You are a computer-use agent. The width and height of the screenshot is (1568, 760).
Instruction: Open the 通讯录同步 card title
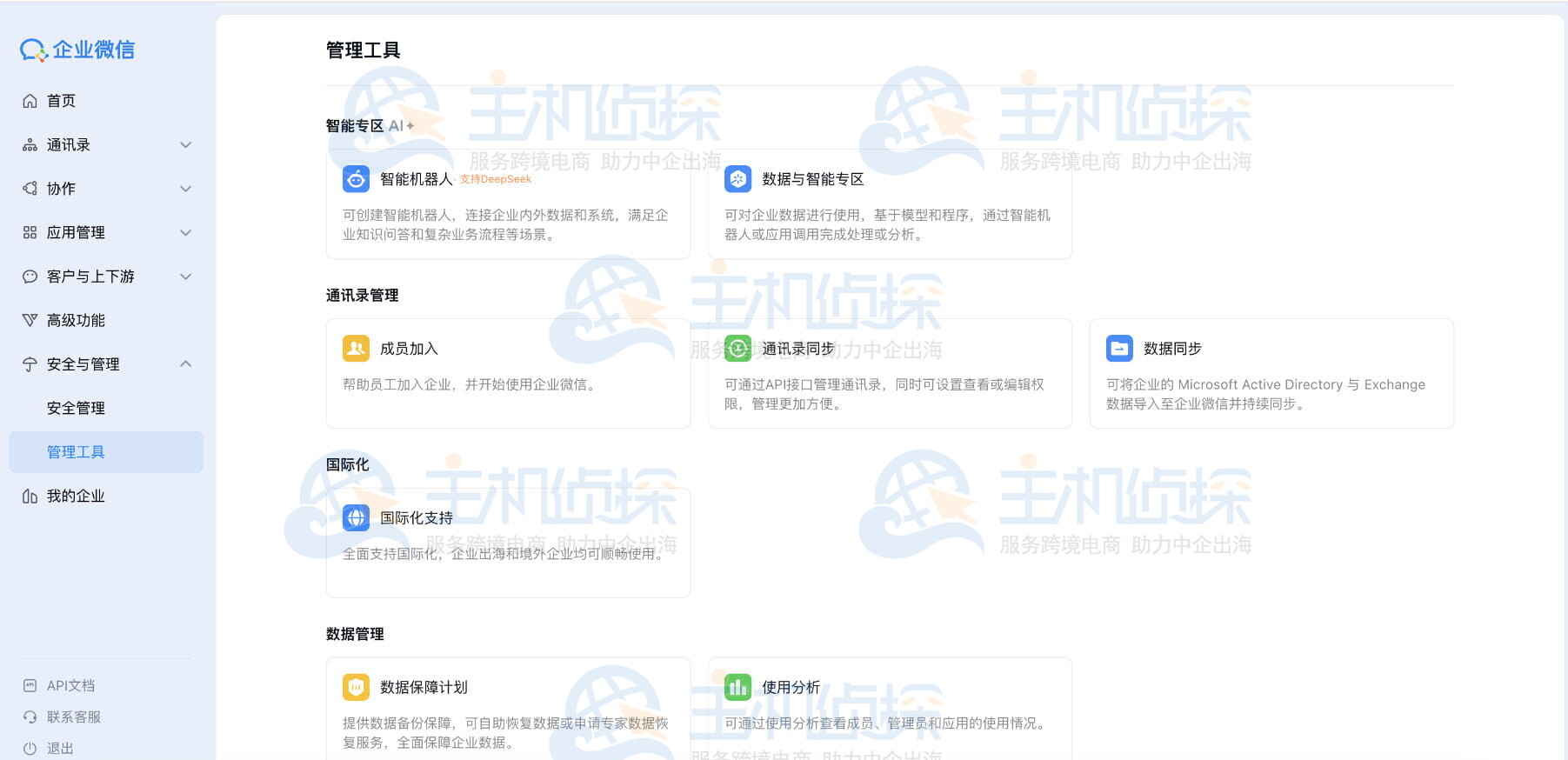798,349
